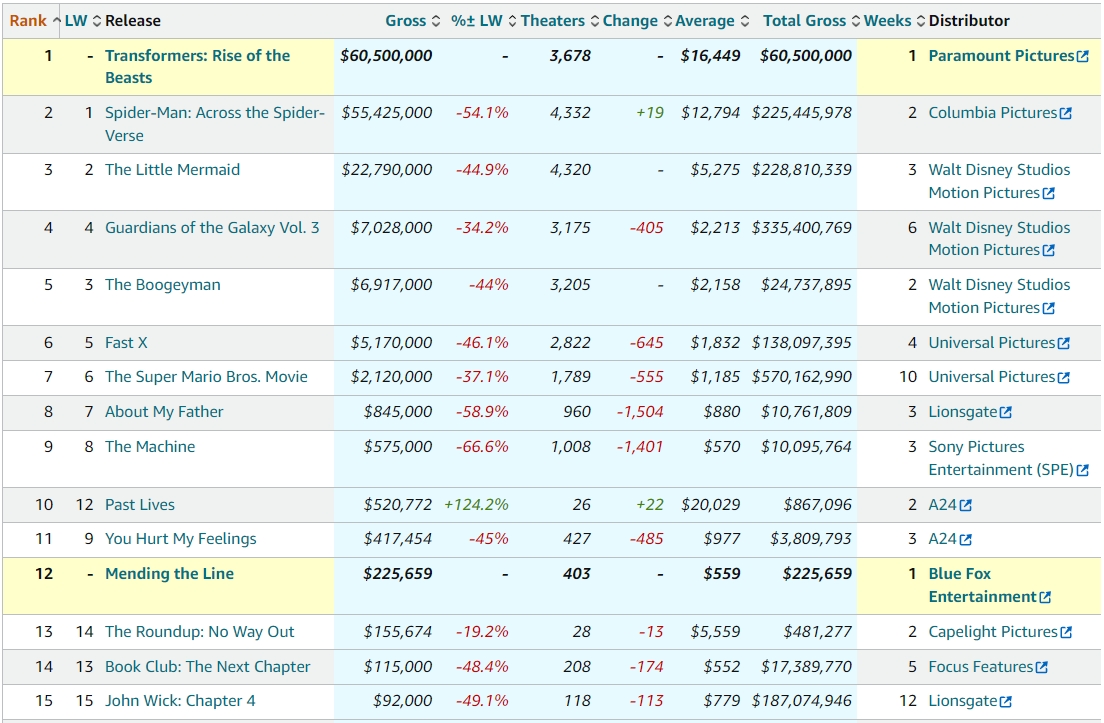Viewport: 1104px width, 723px height.
Task: Open The Boogeyman release link
Action: coord(163,284)
